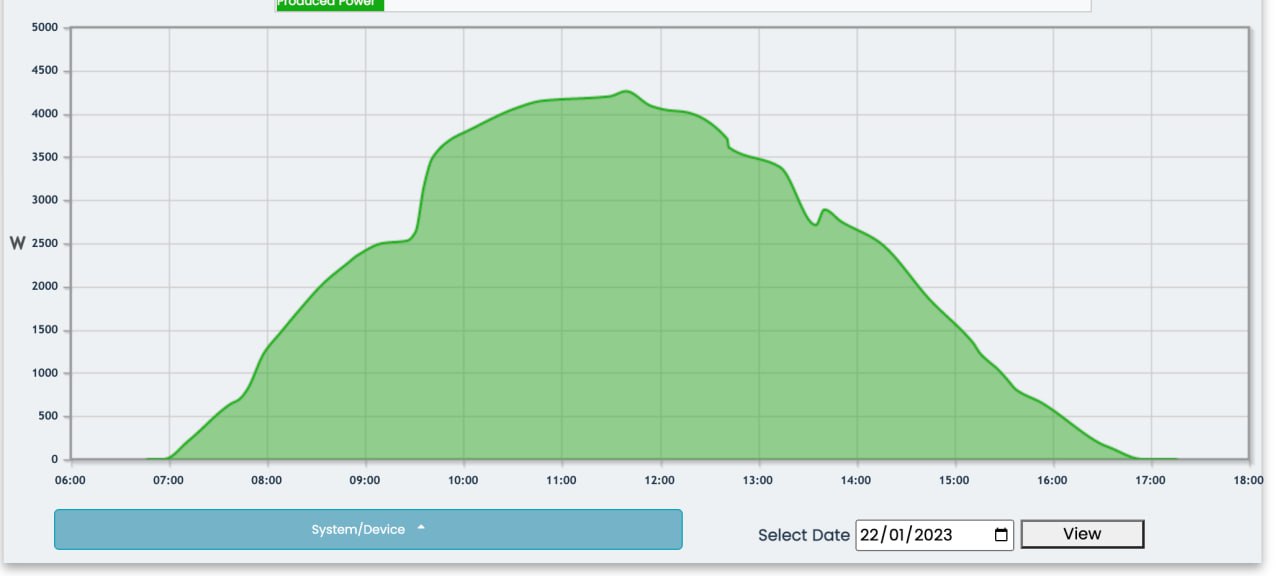Click the Produced Power legend label
Viewport: 1280px width, 576px height.
coord(329,4)
